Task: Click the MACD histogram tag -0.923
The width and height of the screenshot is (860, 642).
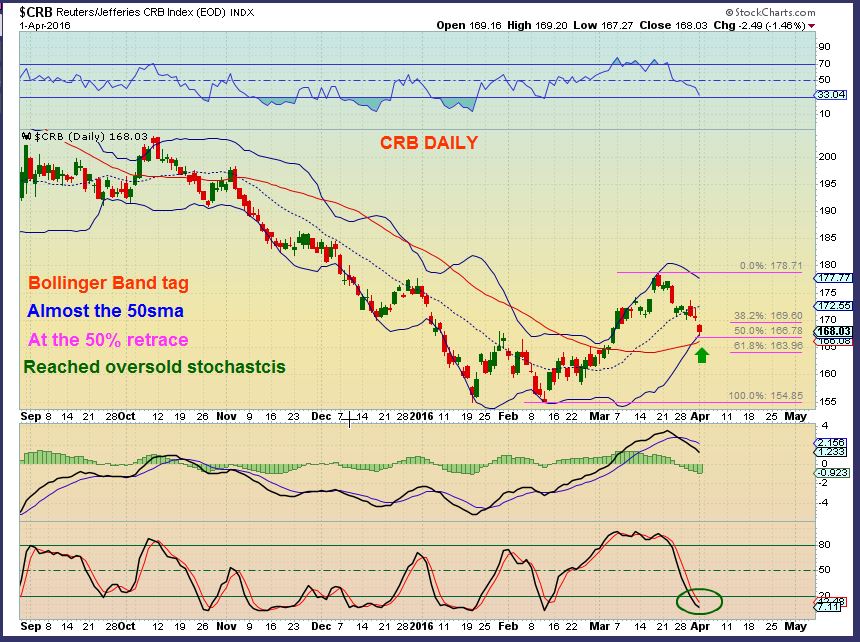Action: tap(831, 473)
